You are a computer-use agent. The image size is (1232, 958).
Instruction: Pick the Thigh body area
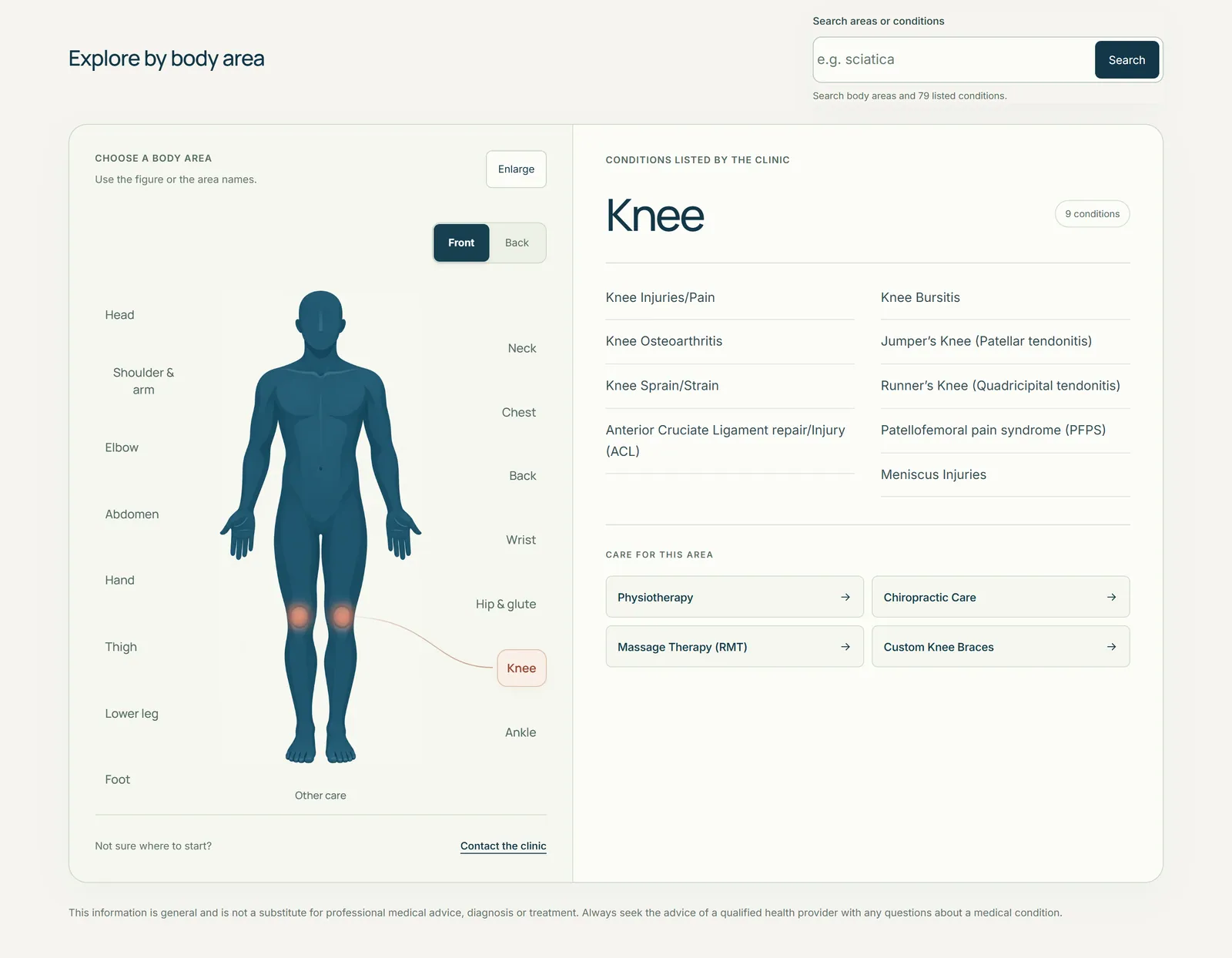(x=121, y=647)
